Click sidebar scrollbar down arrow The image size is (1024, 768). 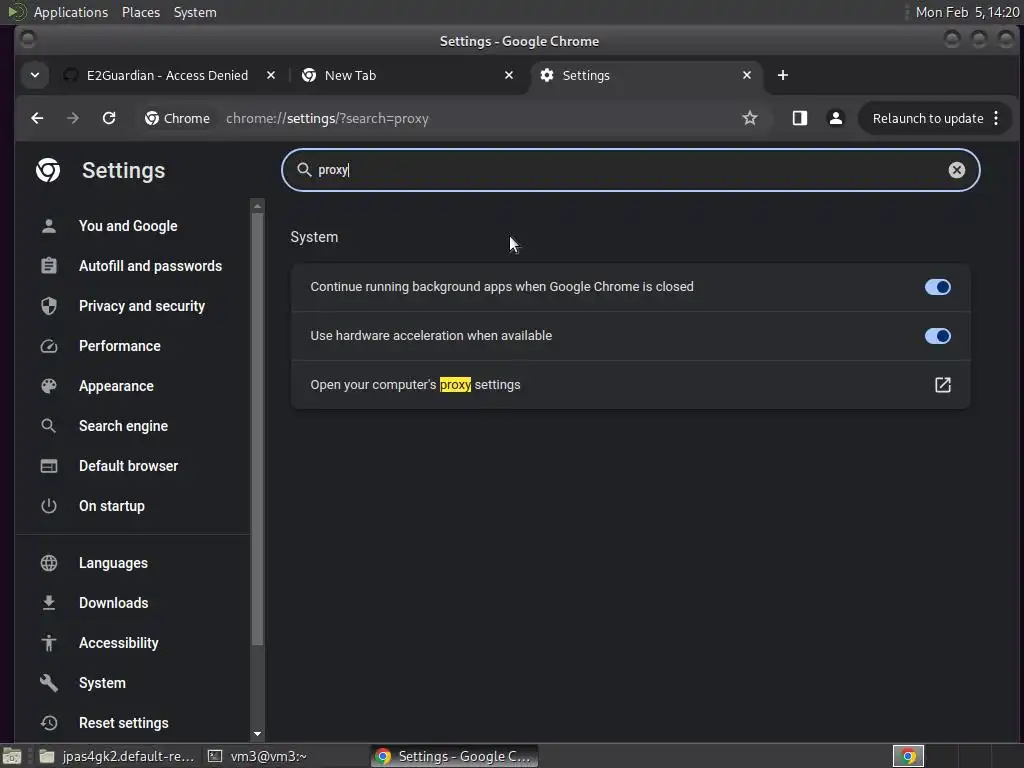pos(257,734)
